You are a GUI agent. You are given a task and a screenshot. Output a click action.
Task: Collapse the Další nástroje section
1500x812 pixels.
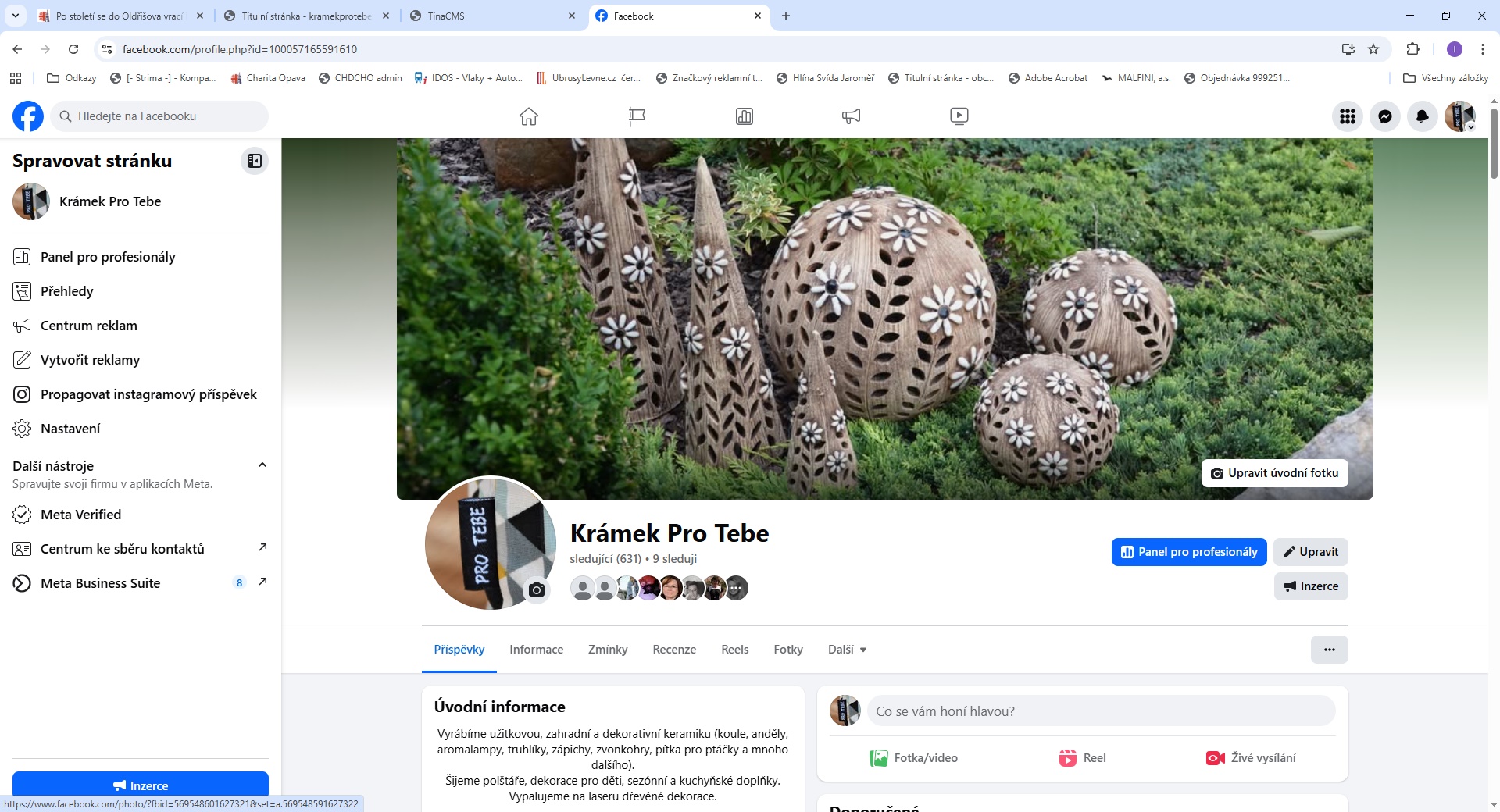point(262,465)
